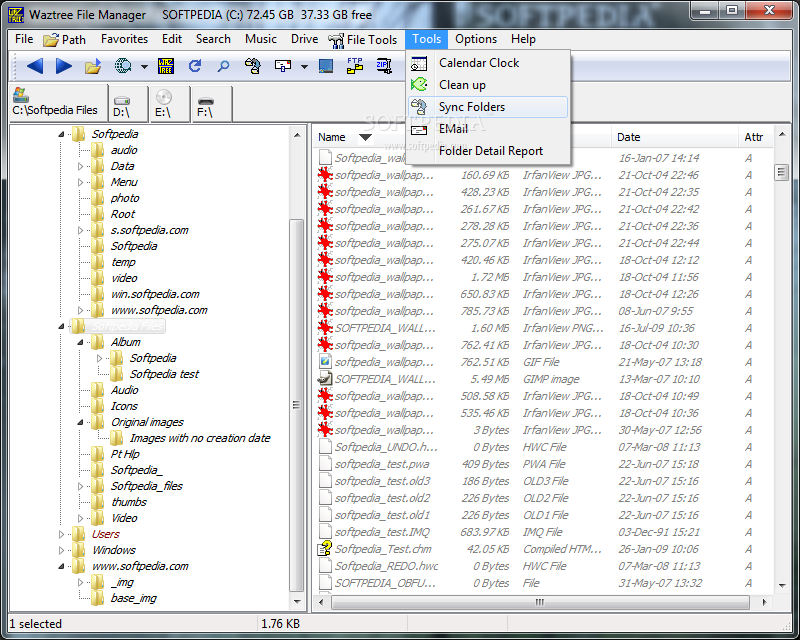
Task: Open dropdown arrow next to email icon
Action: (x=305, y=66)
